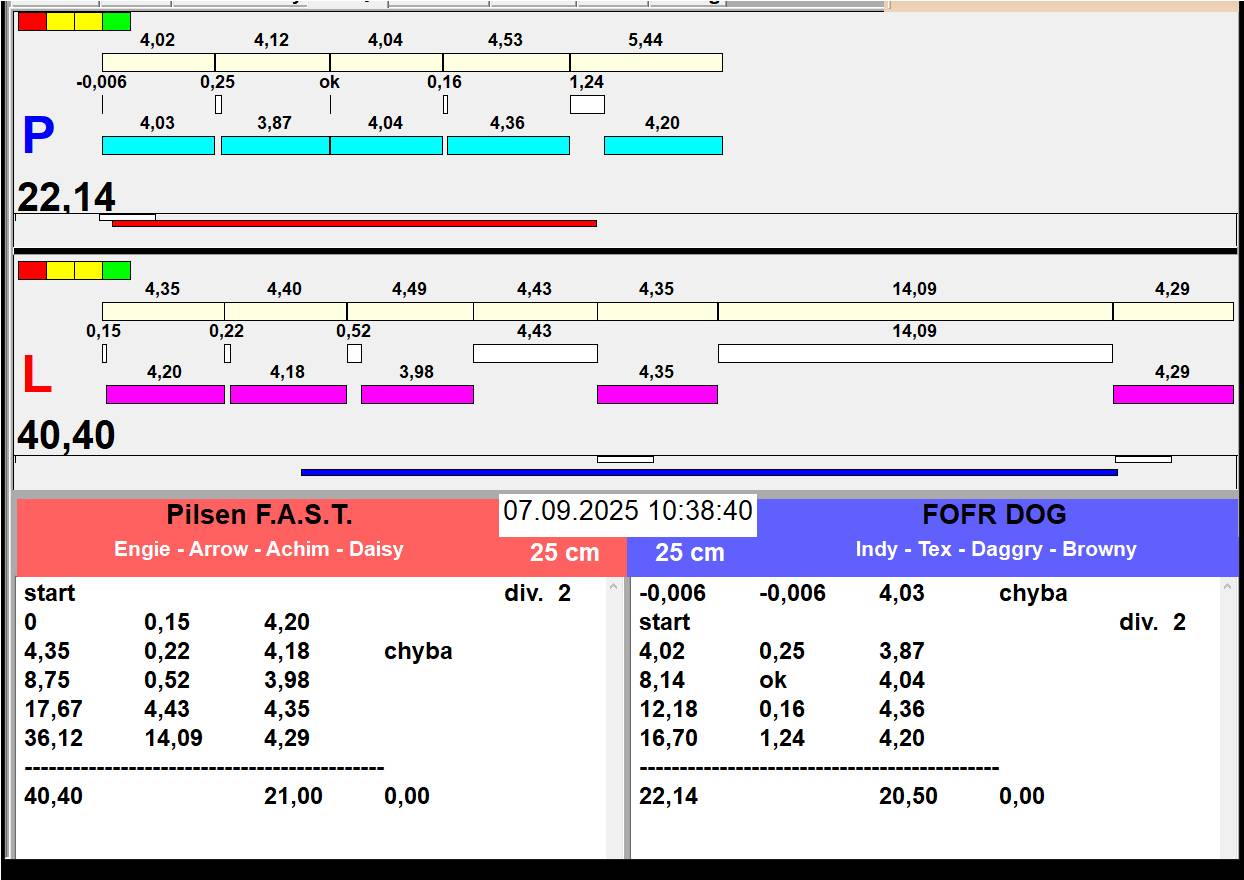Click the green start light in lane L

click(117, 270)
